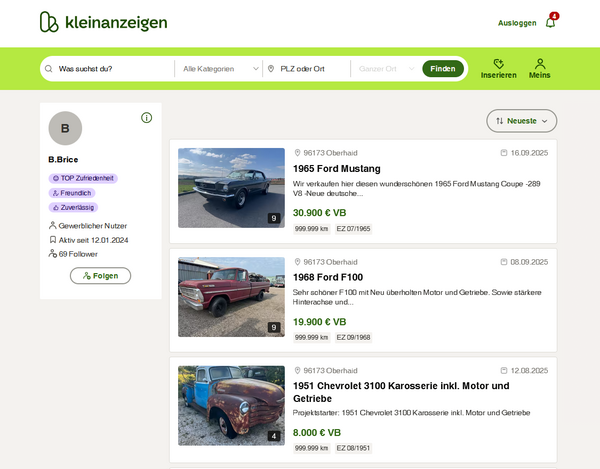
Task: Expand the Ganzer Ort radius dropdown
Action: [383, 69]
